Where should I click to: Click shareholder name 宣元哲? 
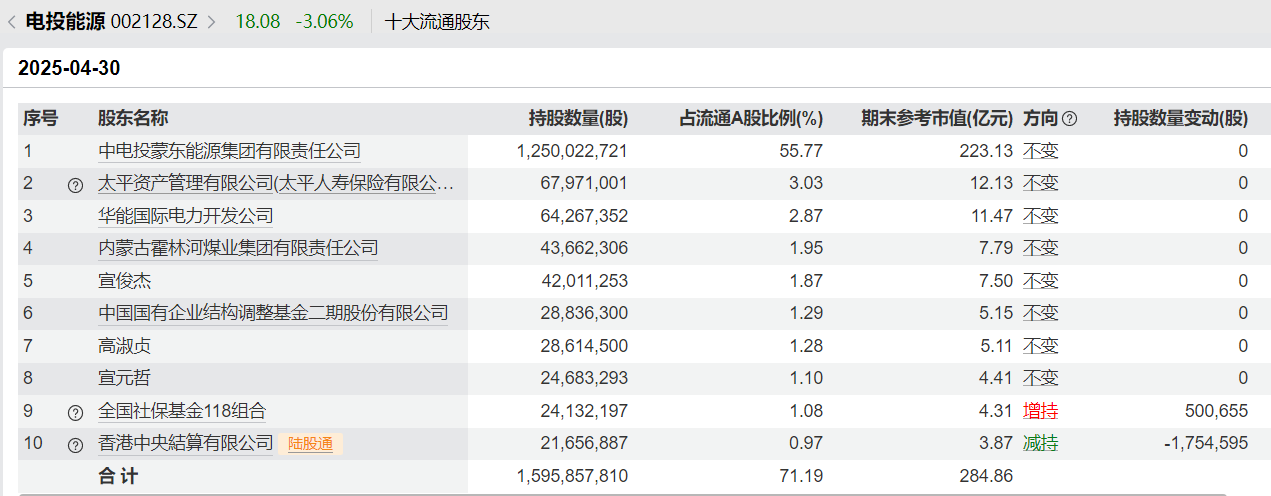click(124, 378)
